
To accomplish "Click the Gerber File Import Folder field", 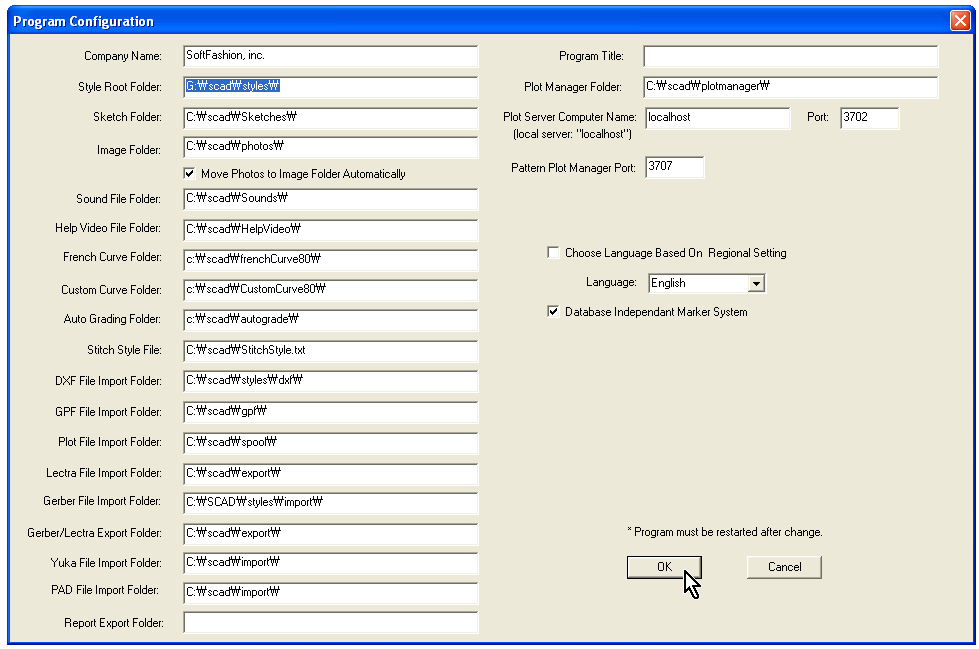I will tap(331, 502).
